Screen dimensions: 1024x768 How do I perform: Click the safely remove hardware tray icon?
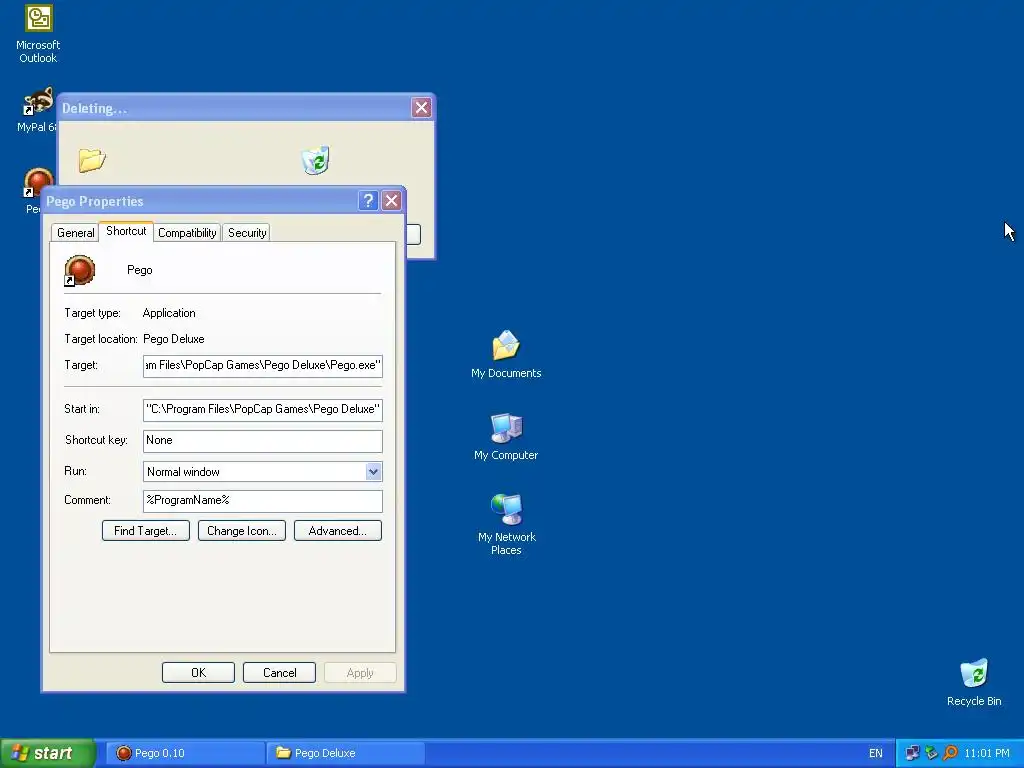click(x=931, y=753)
